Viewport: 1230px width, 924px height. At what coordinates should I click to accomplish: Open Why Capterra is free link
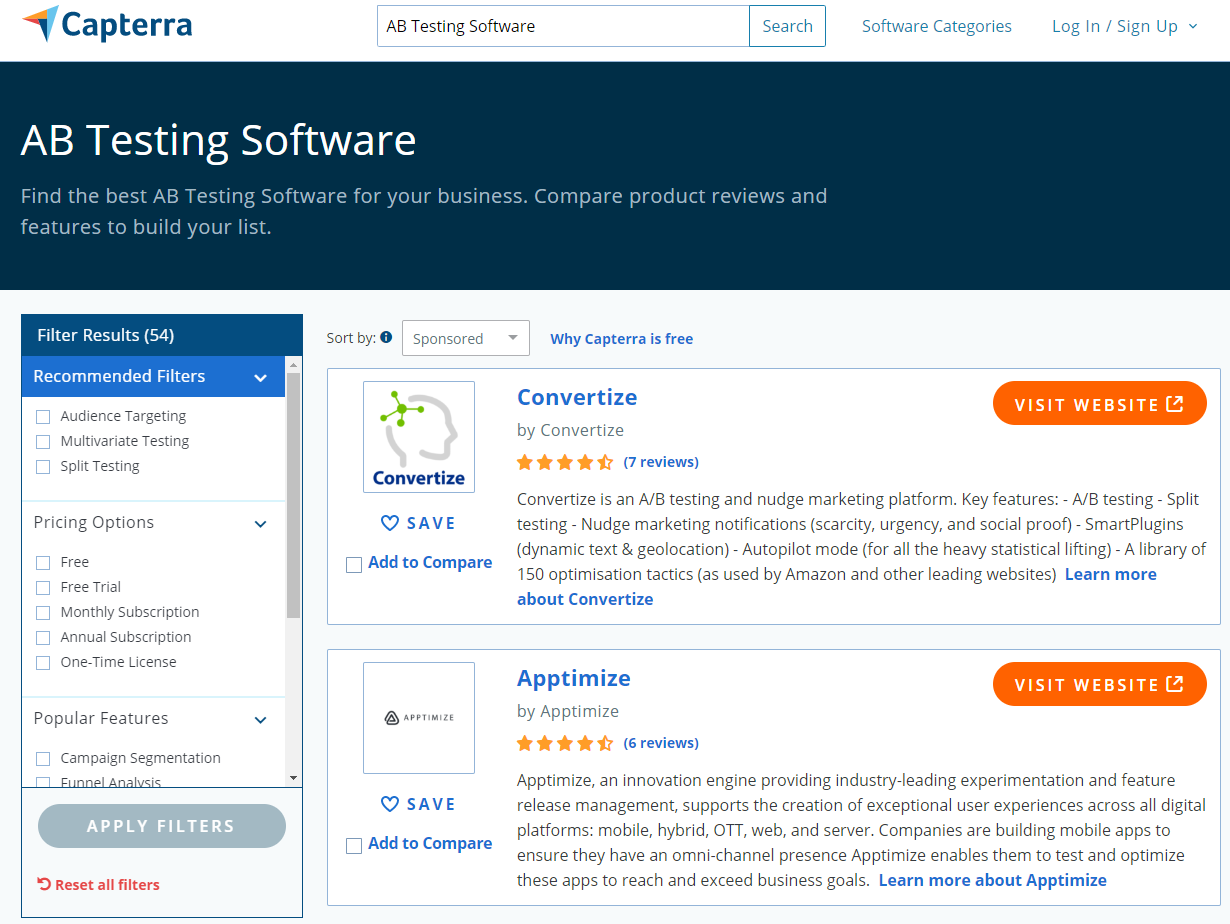622,338
